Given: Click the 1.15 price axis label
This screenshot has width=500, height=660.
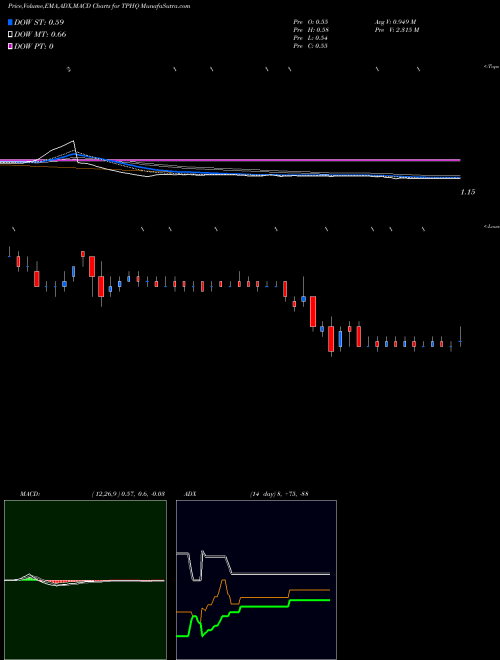Looking at the screenshot, I should [x=468, y=192].
